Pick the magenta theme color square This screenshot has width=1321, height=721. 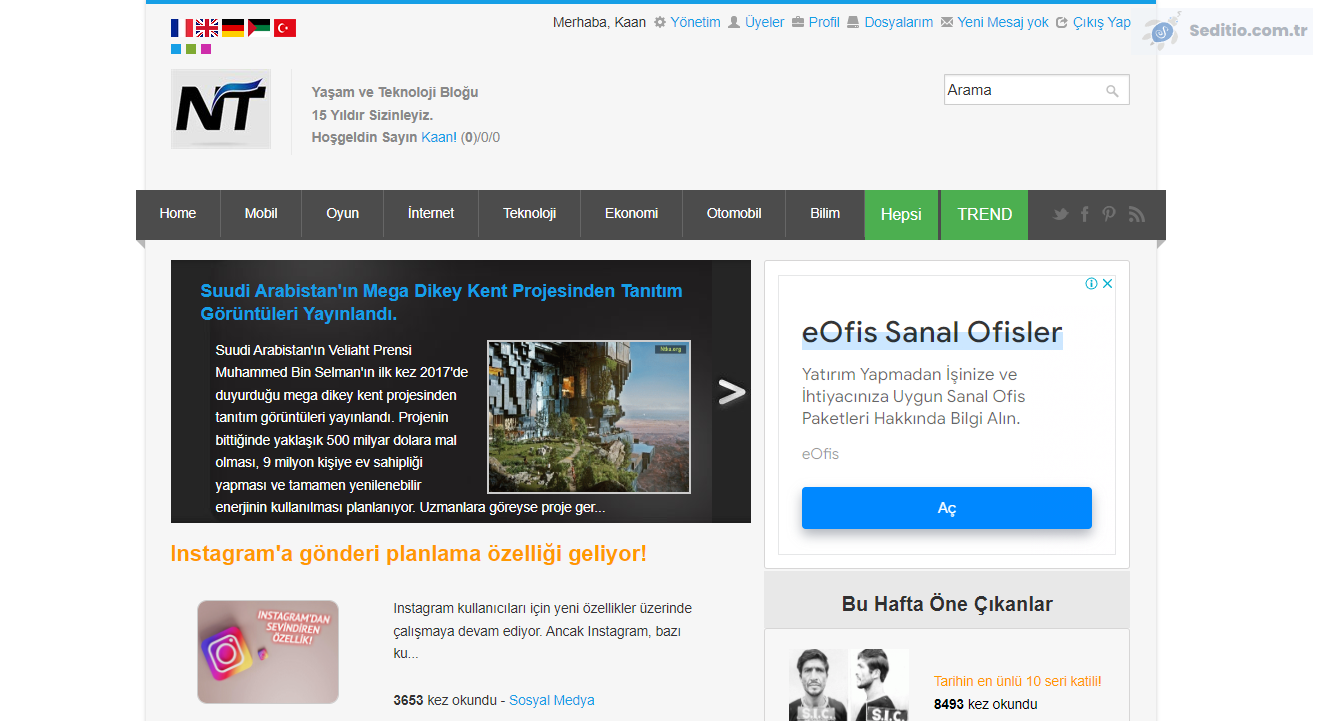tap(206, 49)
